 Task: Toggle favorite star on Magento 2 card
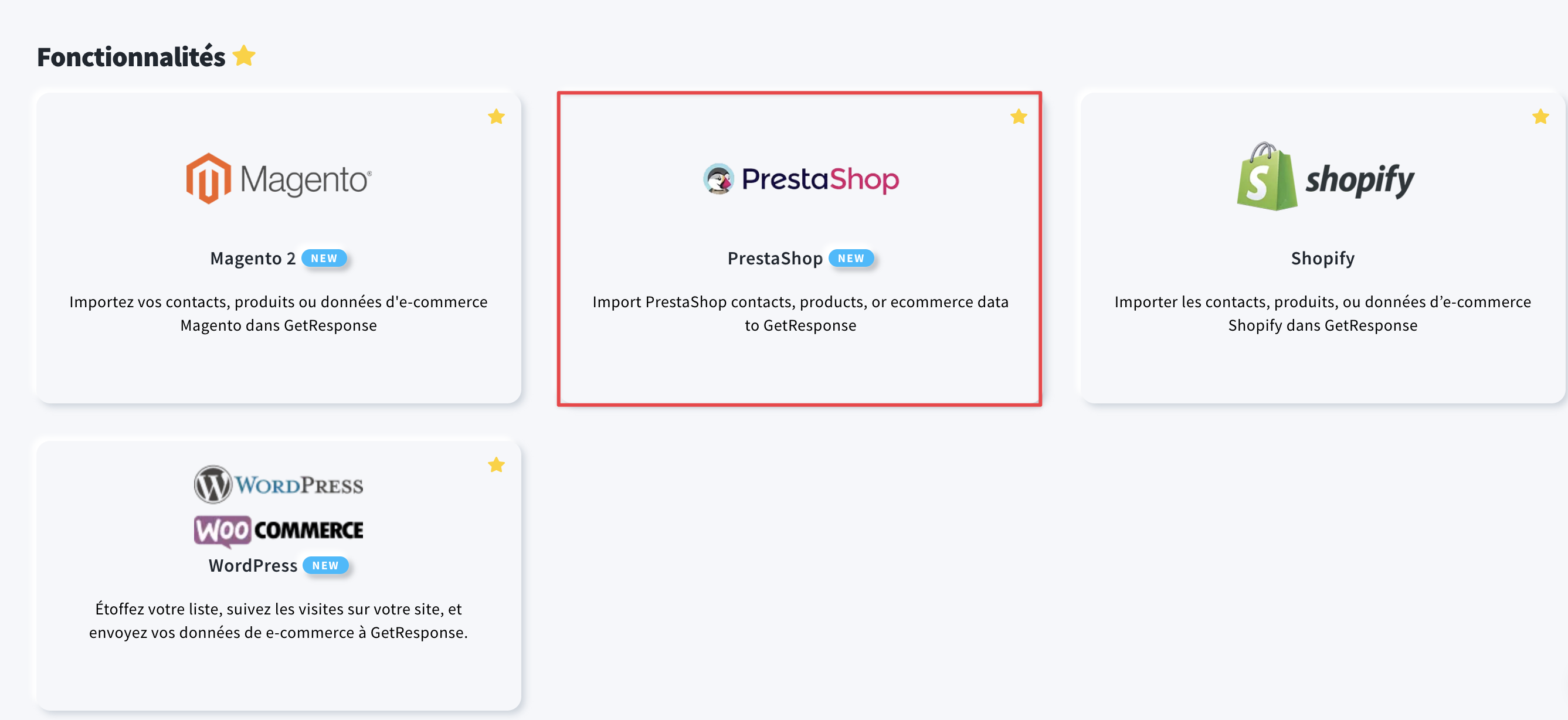(496, 116)
